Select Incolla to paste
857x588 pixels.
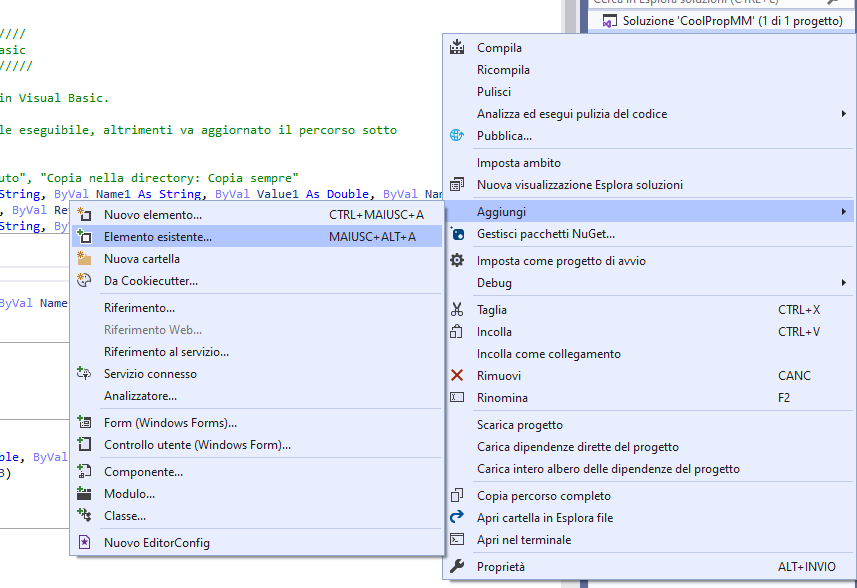click(x=649, y=332)
